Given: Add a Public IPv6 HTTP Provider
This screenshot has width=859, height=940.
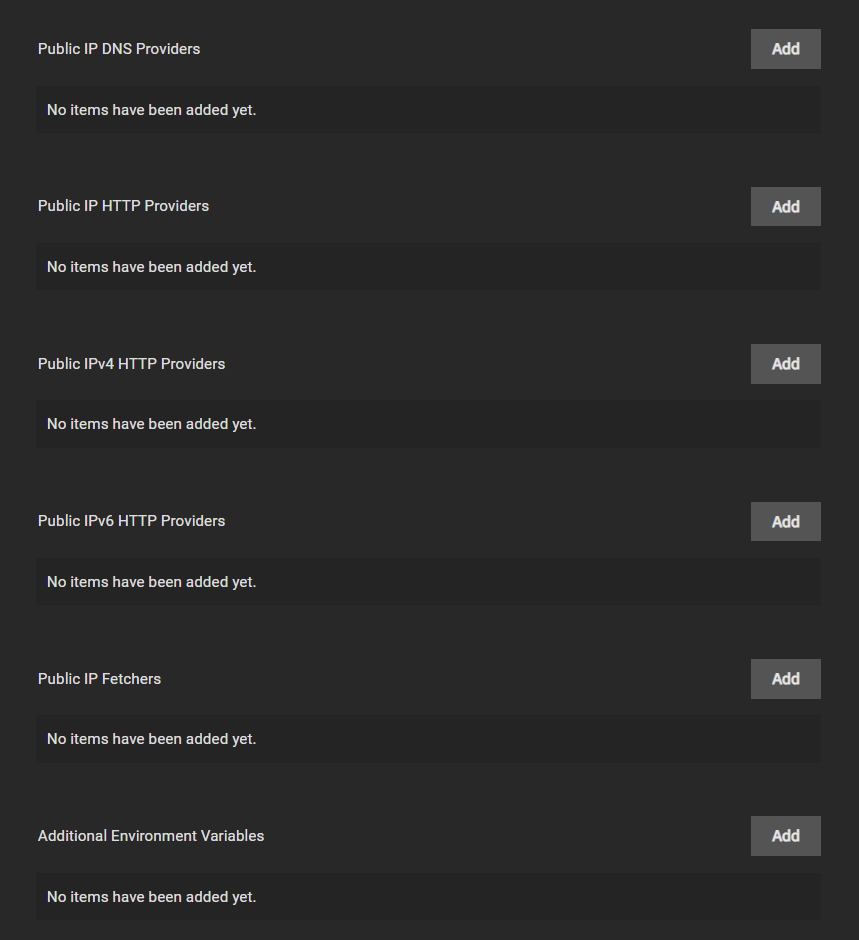Looking at the screenshot, I should 785,522.
